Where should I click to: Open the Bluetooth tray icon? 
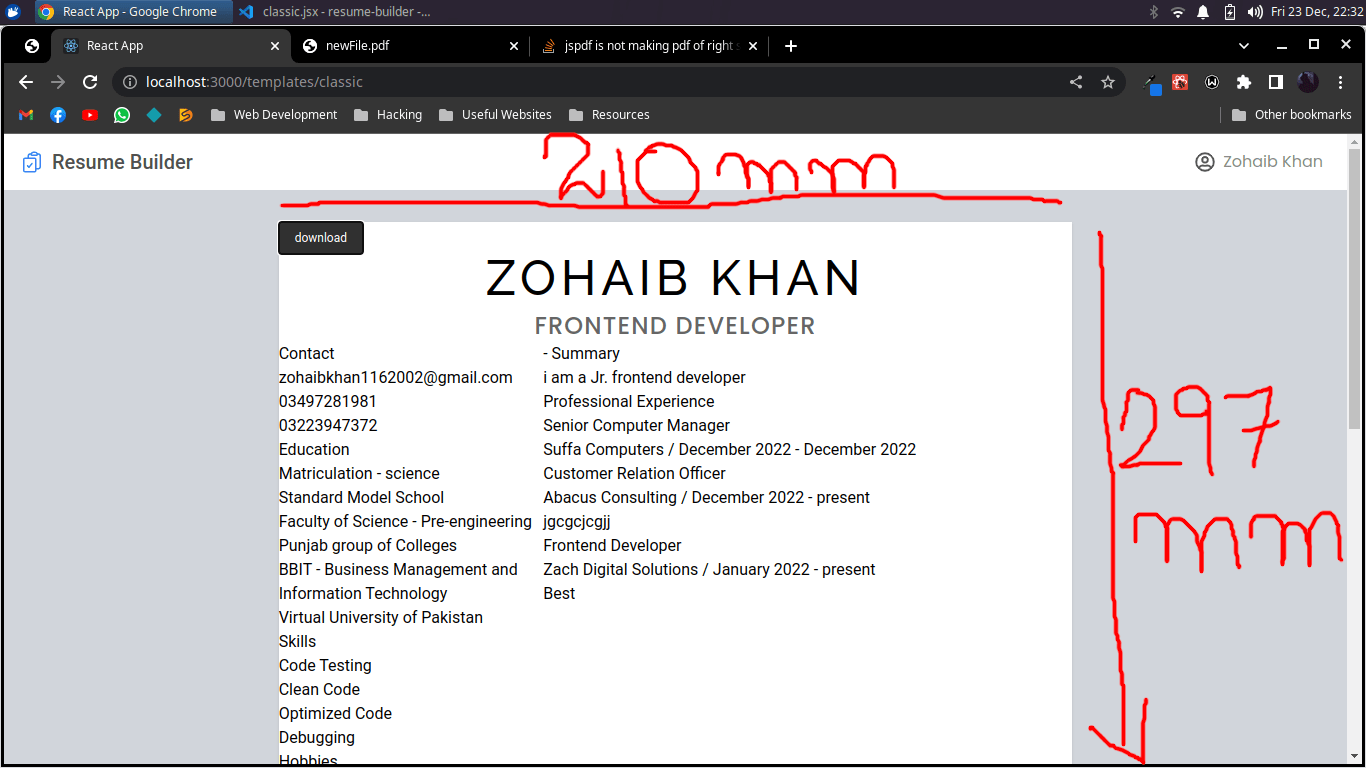click(1153, 12)
